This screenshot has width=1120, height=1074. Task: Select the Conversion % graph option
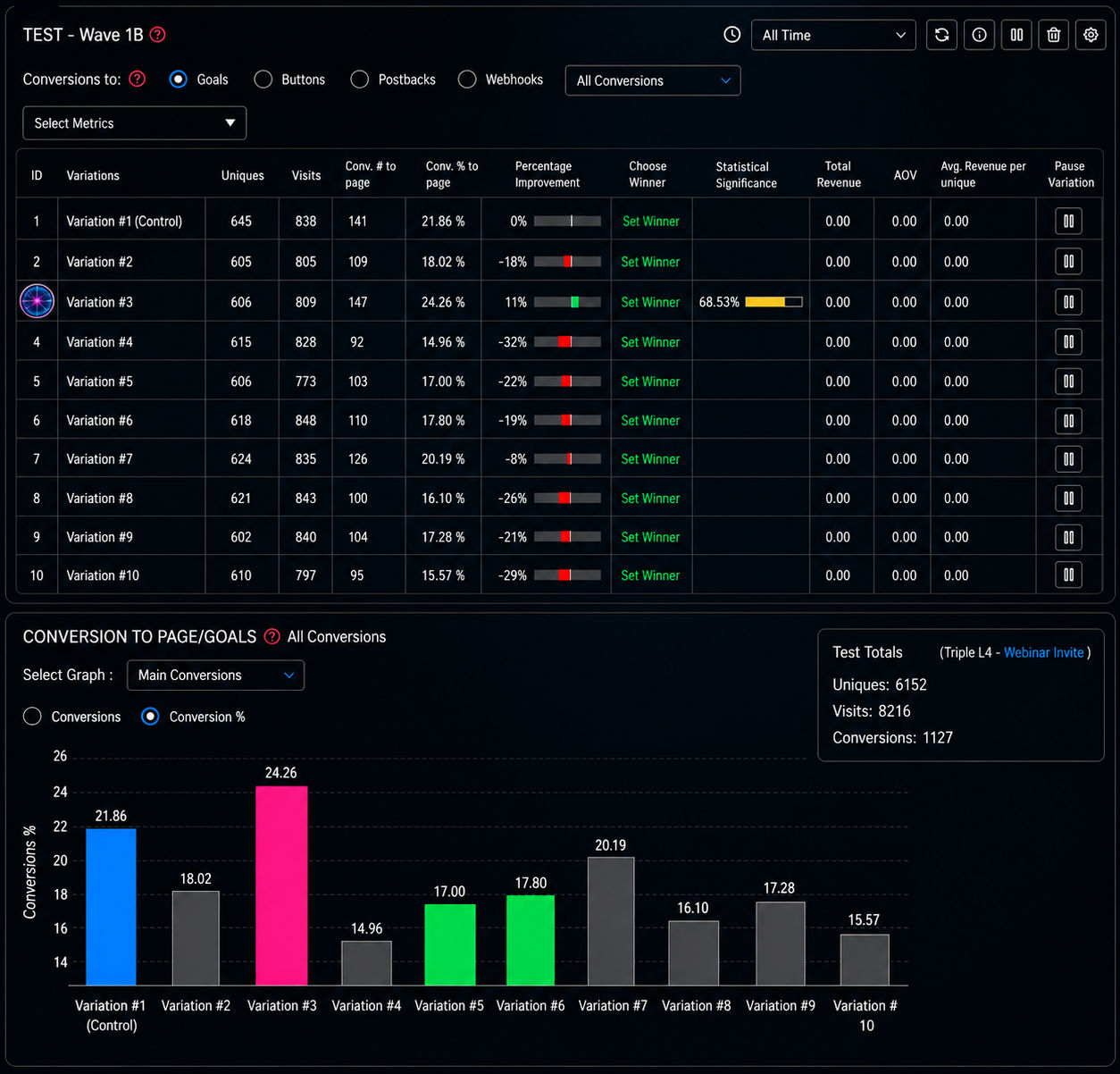click(151, 717)
